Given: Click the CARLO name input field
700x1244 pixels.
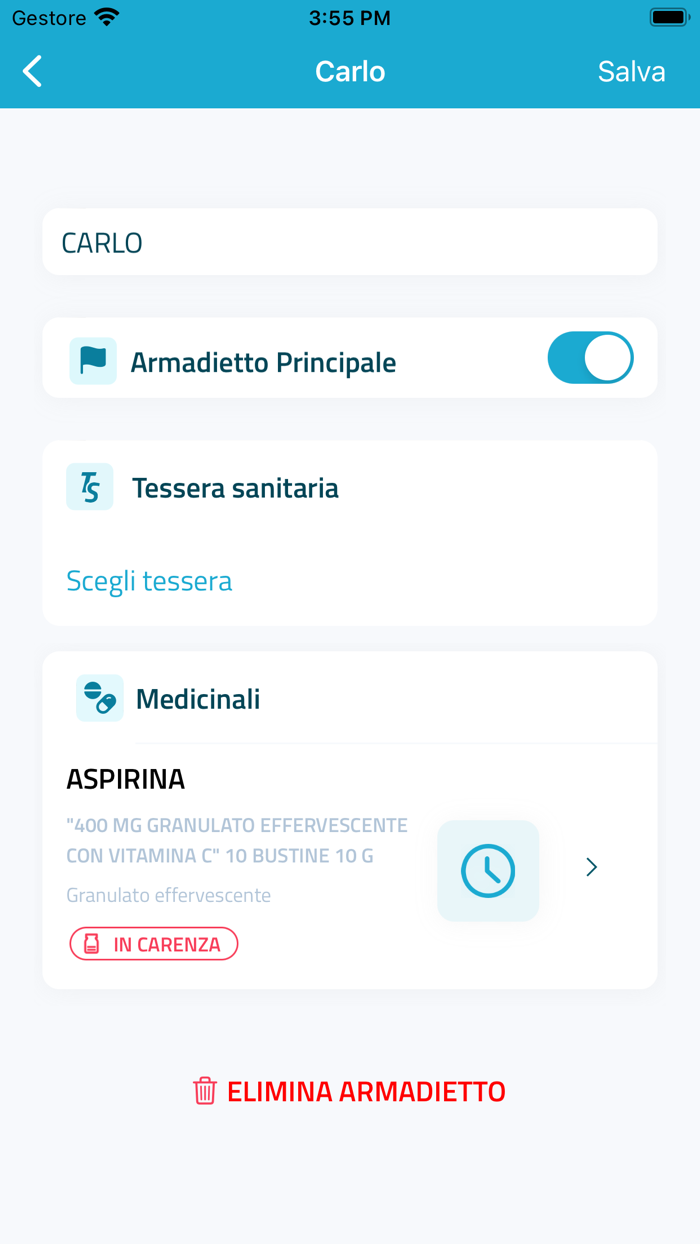Looking at the screenshot, I should pos(349,241).
